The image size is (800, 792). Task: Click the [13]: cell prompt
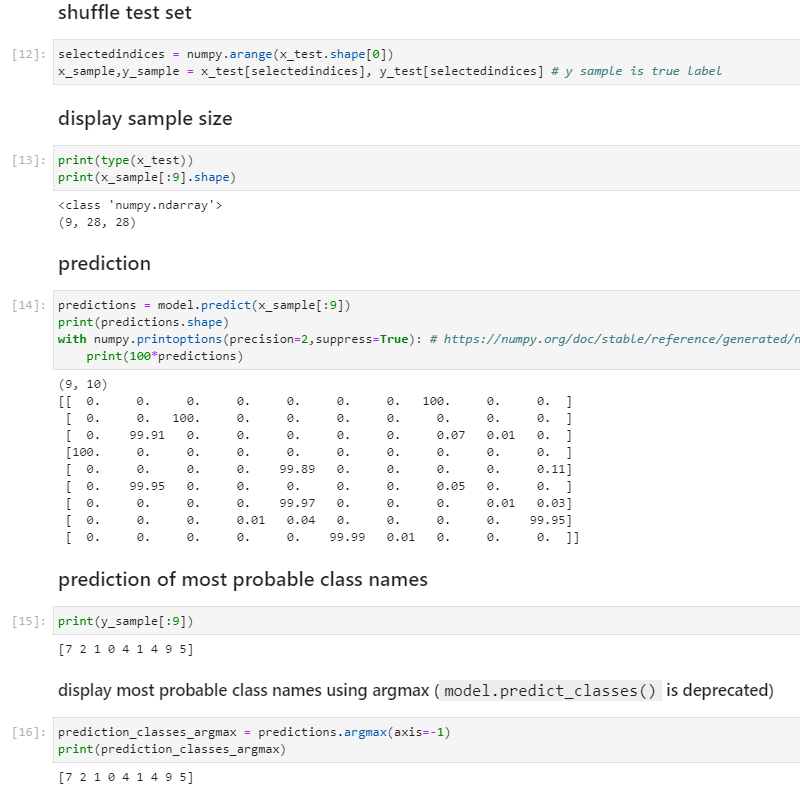tap(29, 160)
